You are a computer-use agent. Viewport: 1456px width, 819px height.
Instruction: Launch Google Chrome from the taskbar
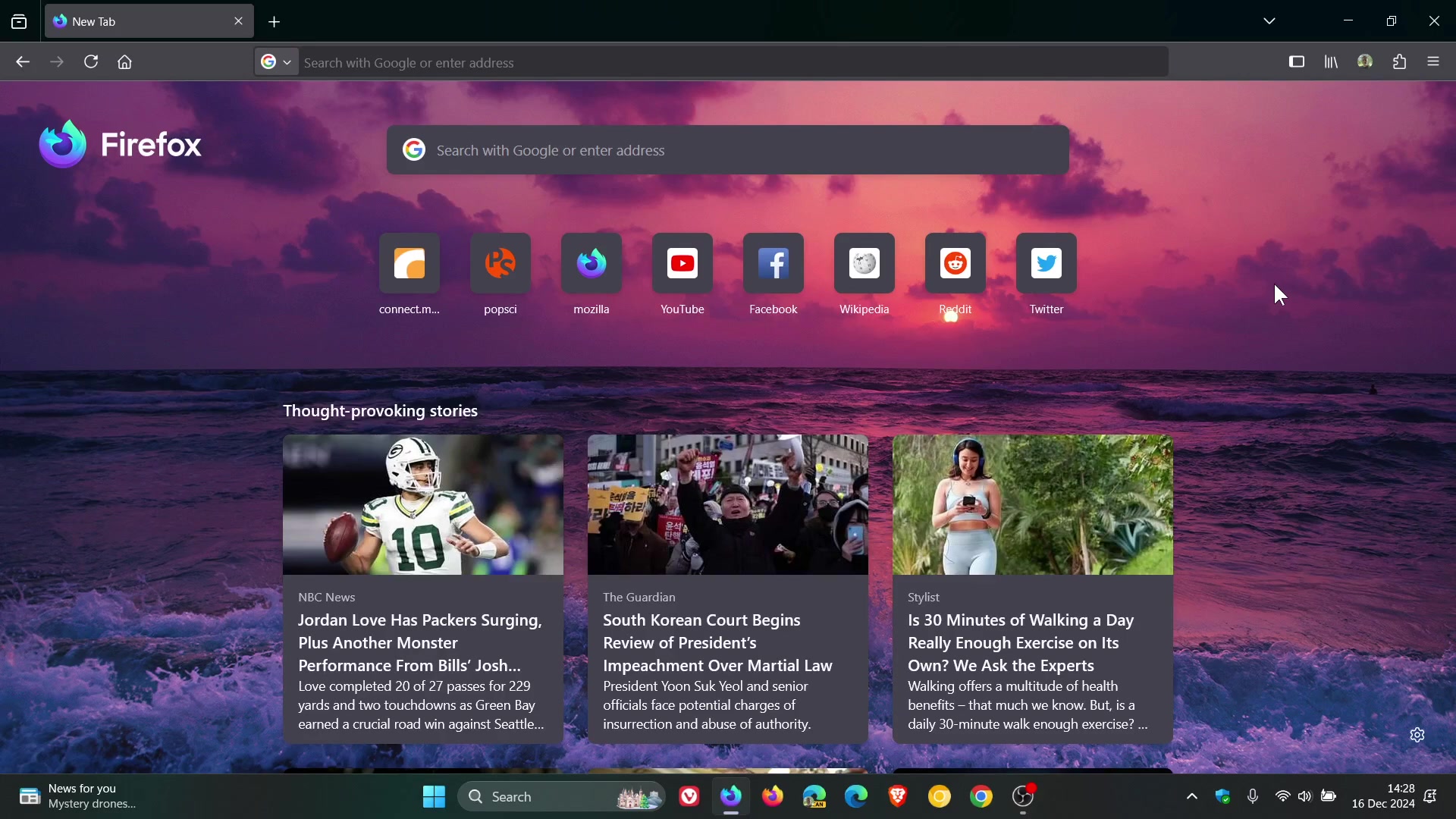click(981, 796)
